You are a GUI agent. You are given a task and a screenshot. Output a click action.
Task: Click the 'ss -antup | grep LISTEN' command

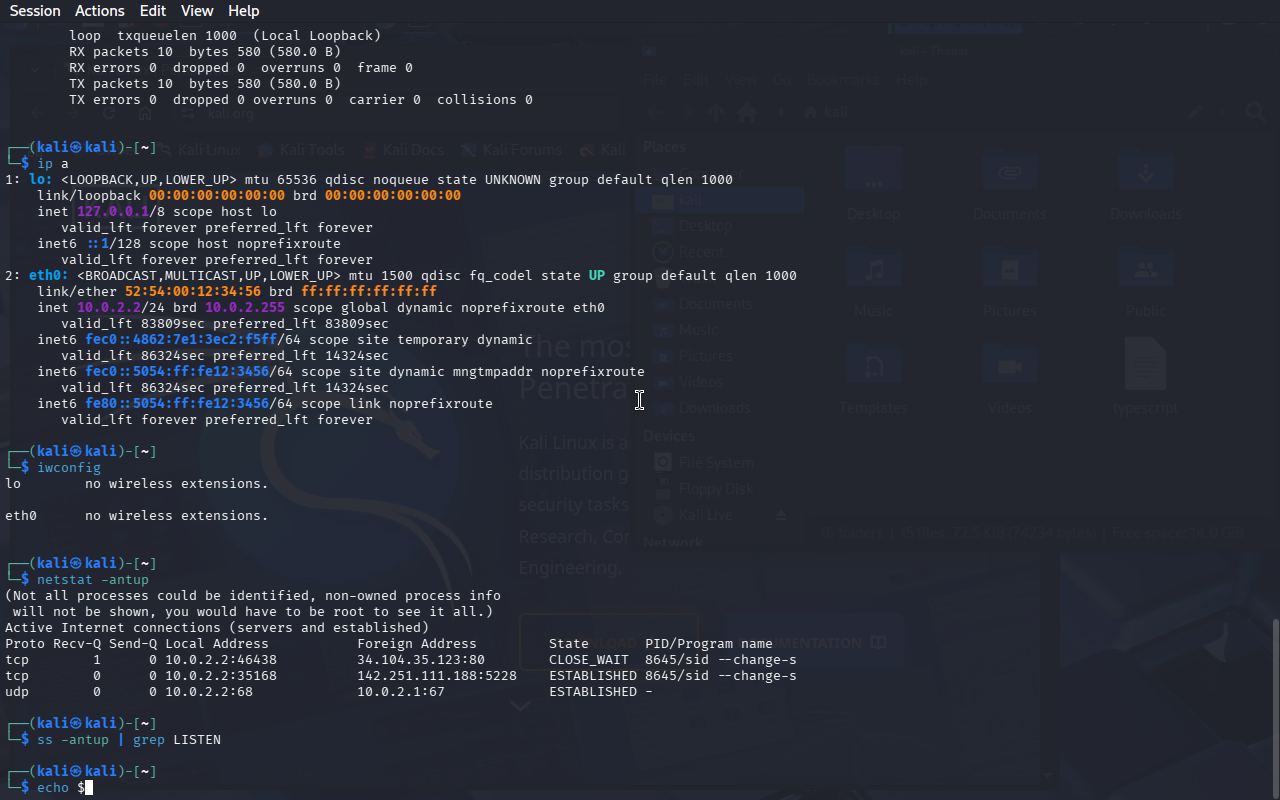[x=128, y=740]
